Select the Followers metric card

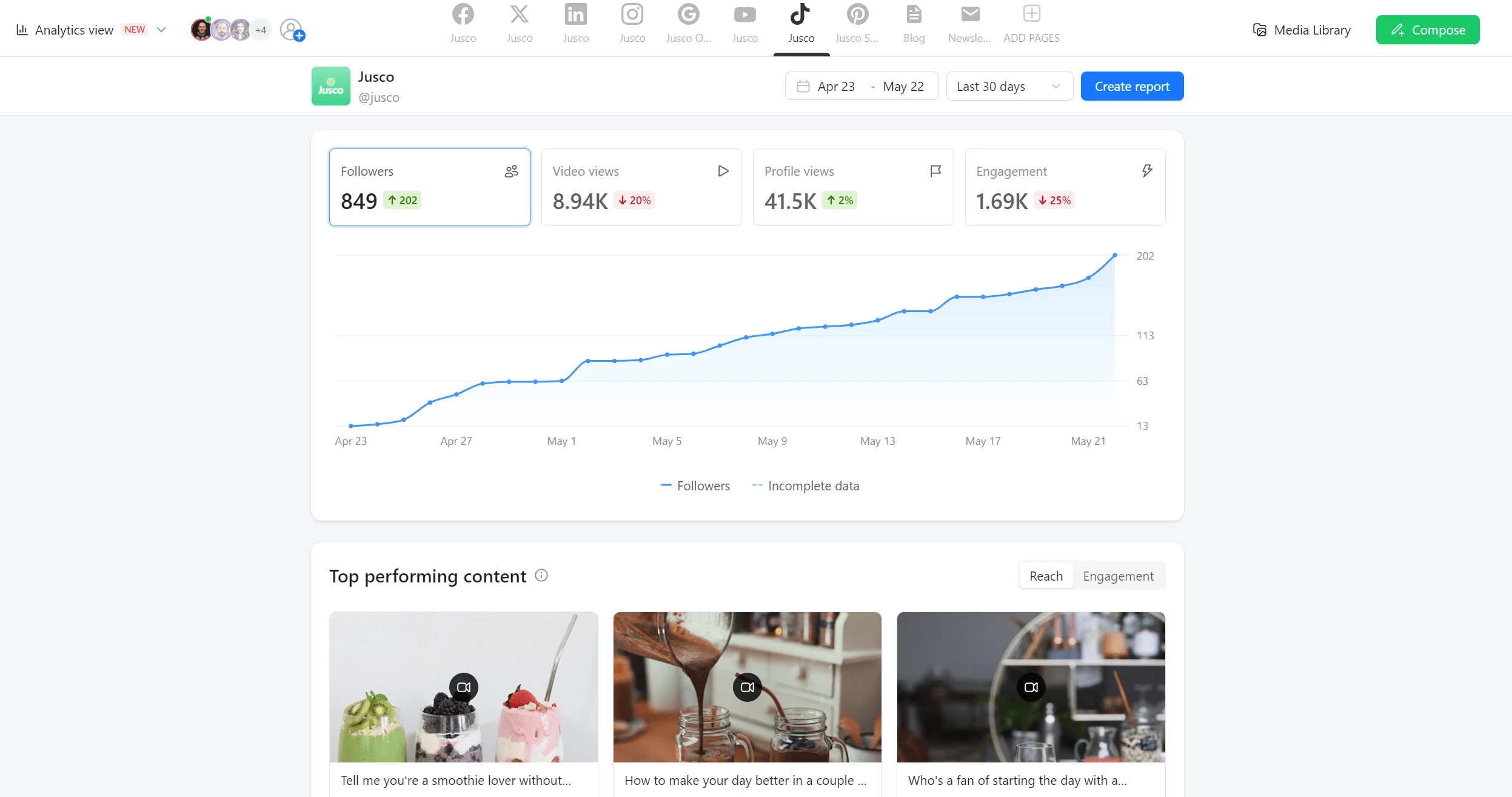pos(430,187)
